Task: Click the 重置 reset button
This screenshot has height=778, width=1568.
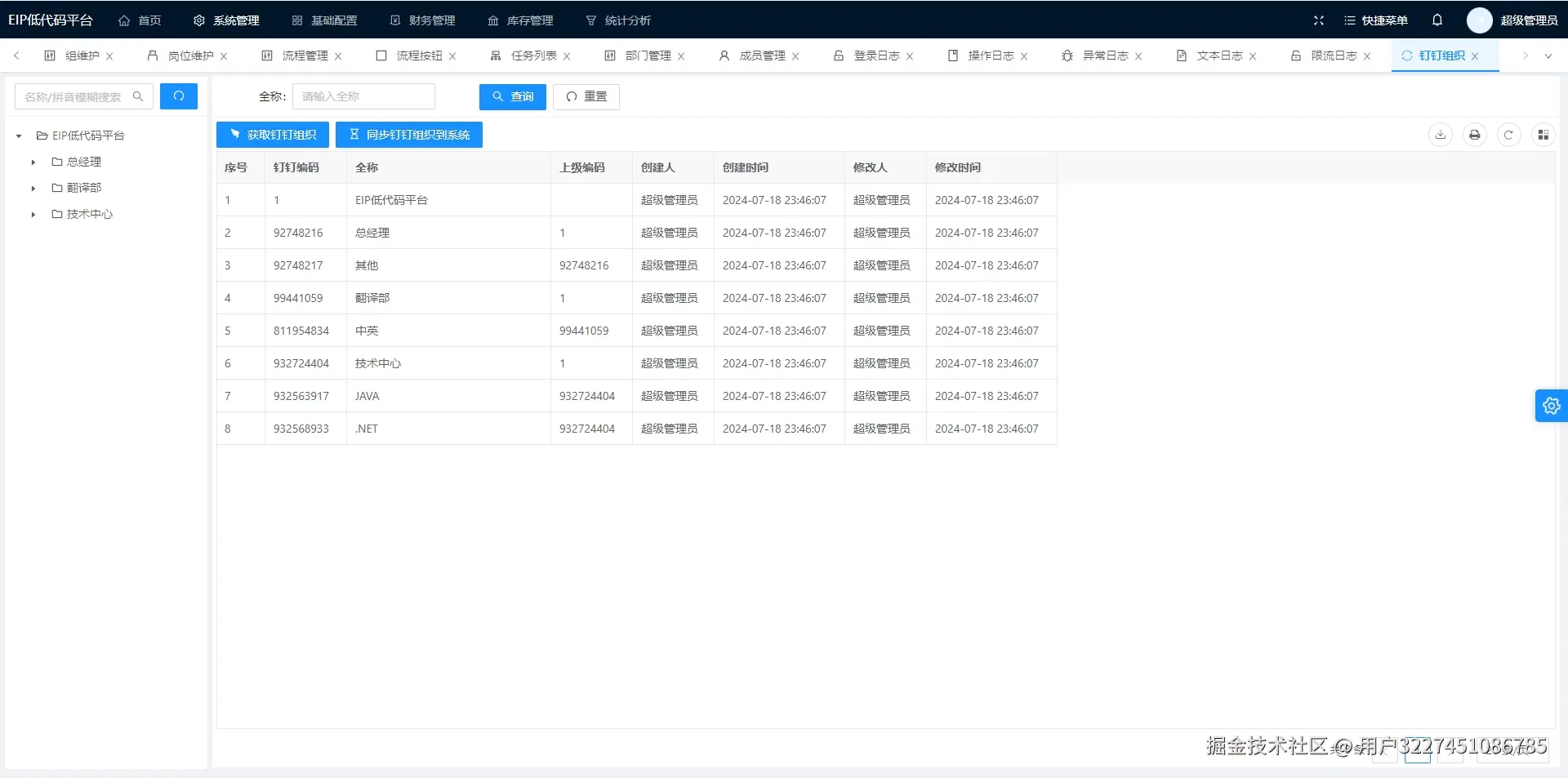Action: tap(586, 96)
